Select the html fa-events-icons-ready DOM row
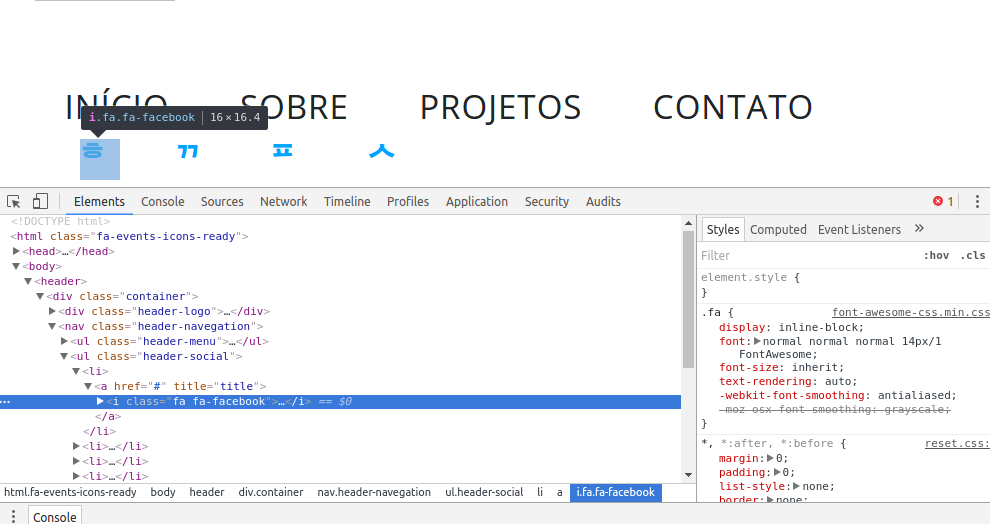990x524 pixels. point(341,236)
